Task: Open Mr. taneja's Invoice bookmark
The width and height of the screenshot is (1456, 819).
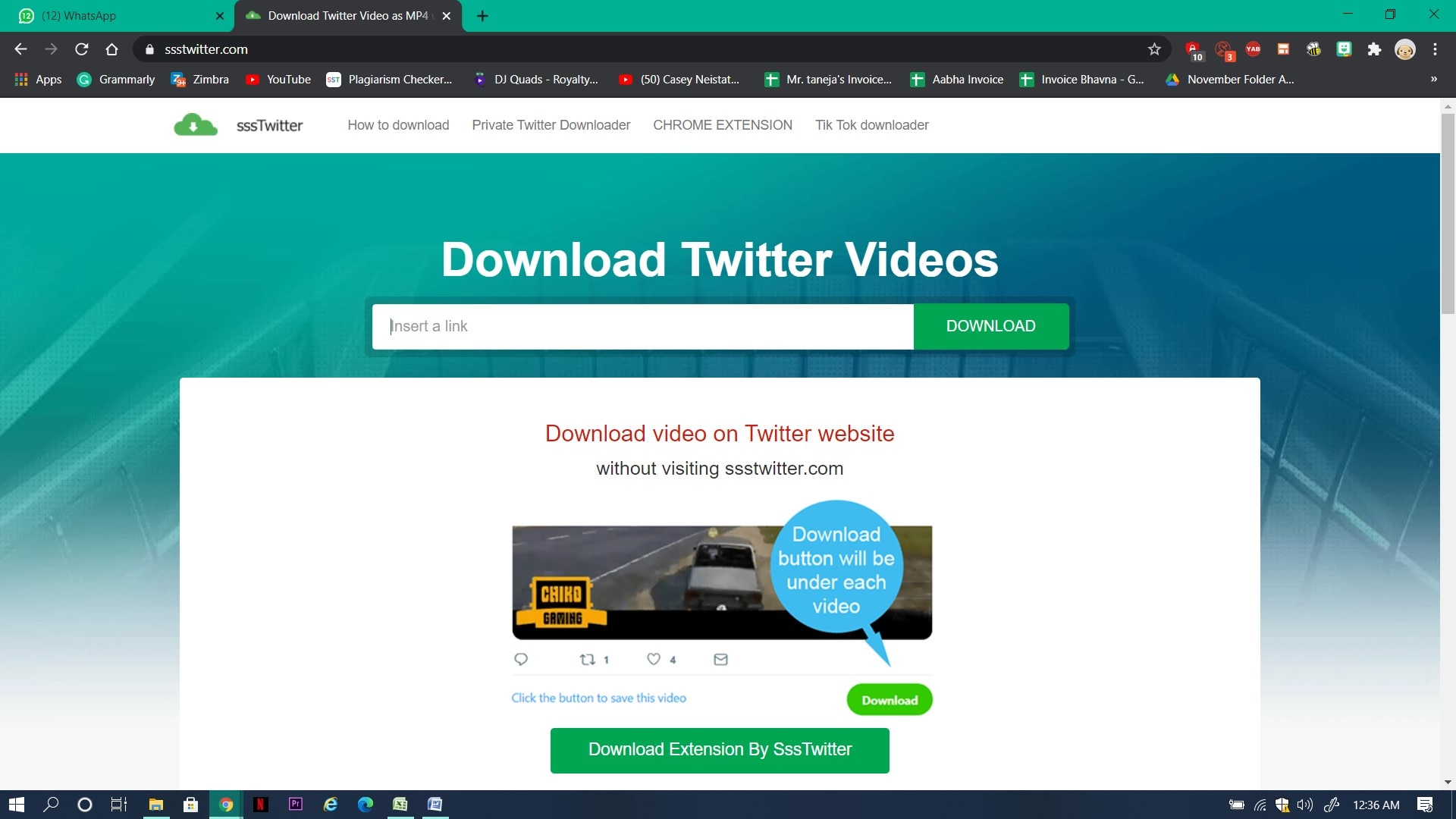Action: point(828,79)
